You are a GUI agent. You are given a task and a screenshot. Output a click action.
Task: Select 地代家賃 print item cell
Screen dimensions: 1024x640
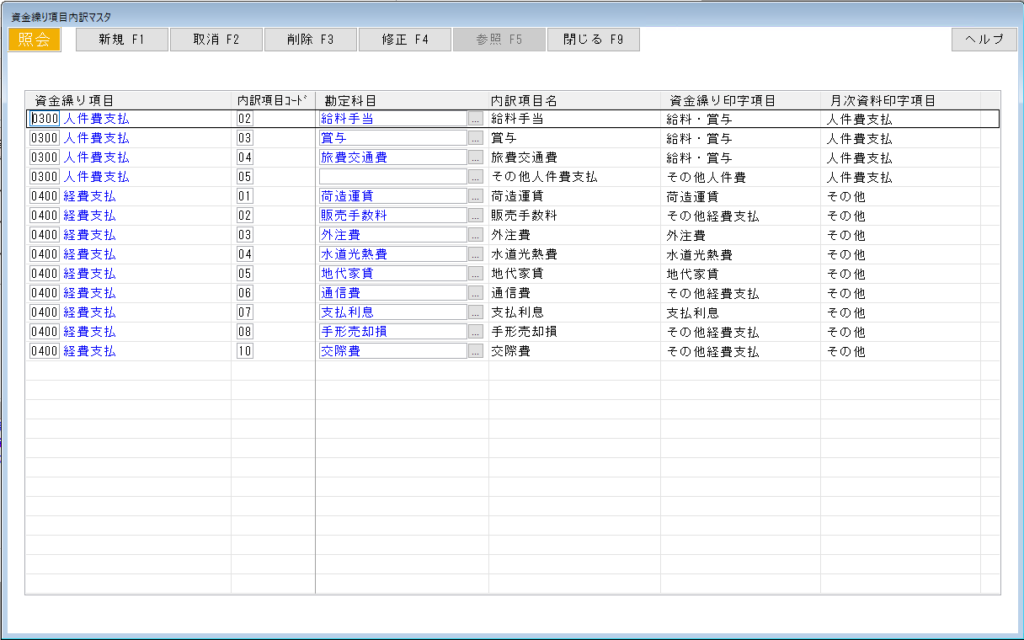point(741,274)
